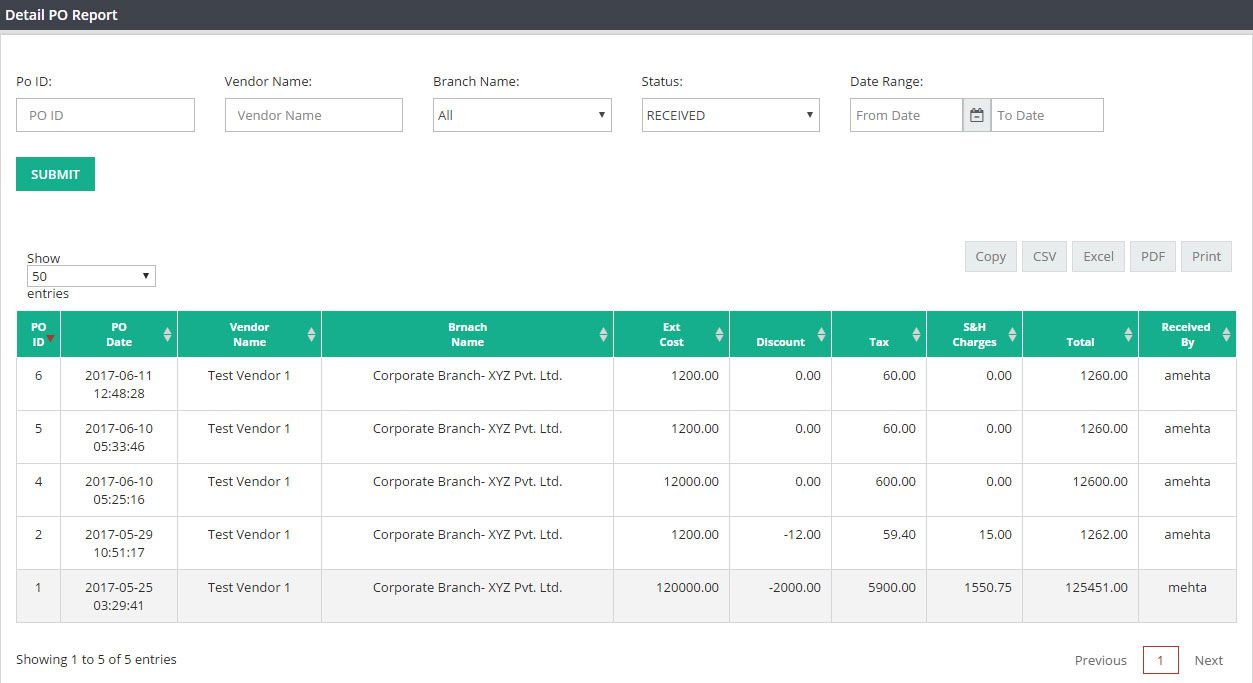The image size is (1253, 683).
Task: Focus the PO ID input field
Action: coord(105,115)
